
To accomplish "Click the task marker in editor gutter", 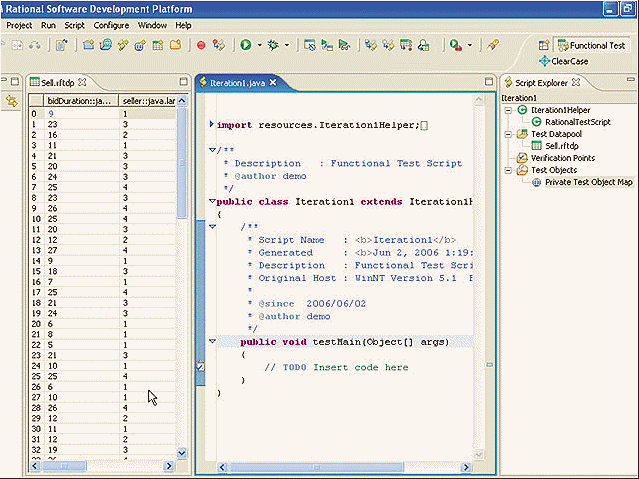I will click(x=200, y=366).
